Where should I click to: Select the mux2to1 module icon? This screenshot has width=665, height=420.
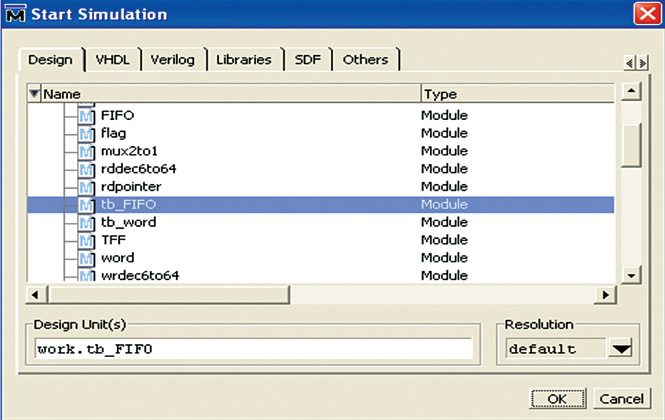pos(85,151)
